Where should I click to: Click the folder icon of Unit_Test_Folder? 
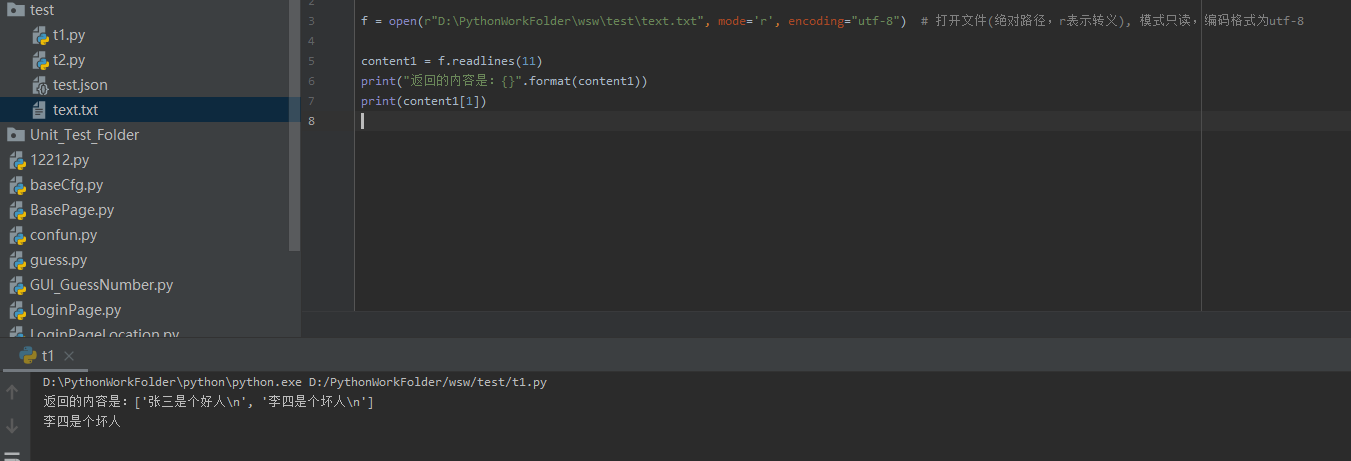coord(16,135)
